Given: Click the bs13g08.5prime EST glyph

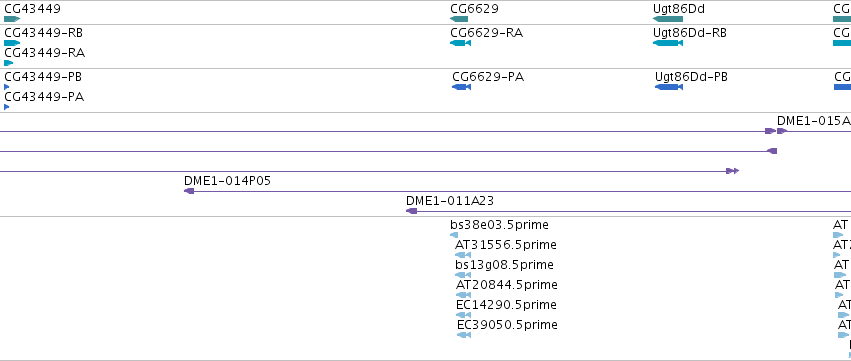Looking at the screenshot, I should pos(463,275).
